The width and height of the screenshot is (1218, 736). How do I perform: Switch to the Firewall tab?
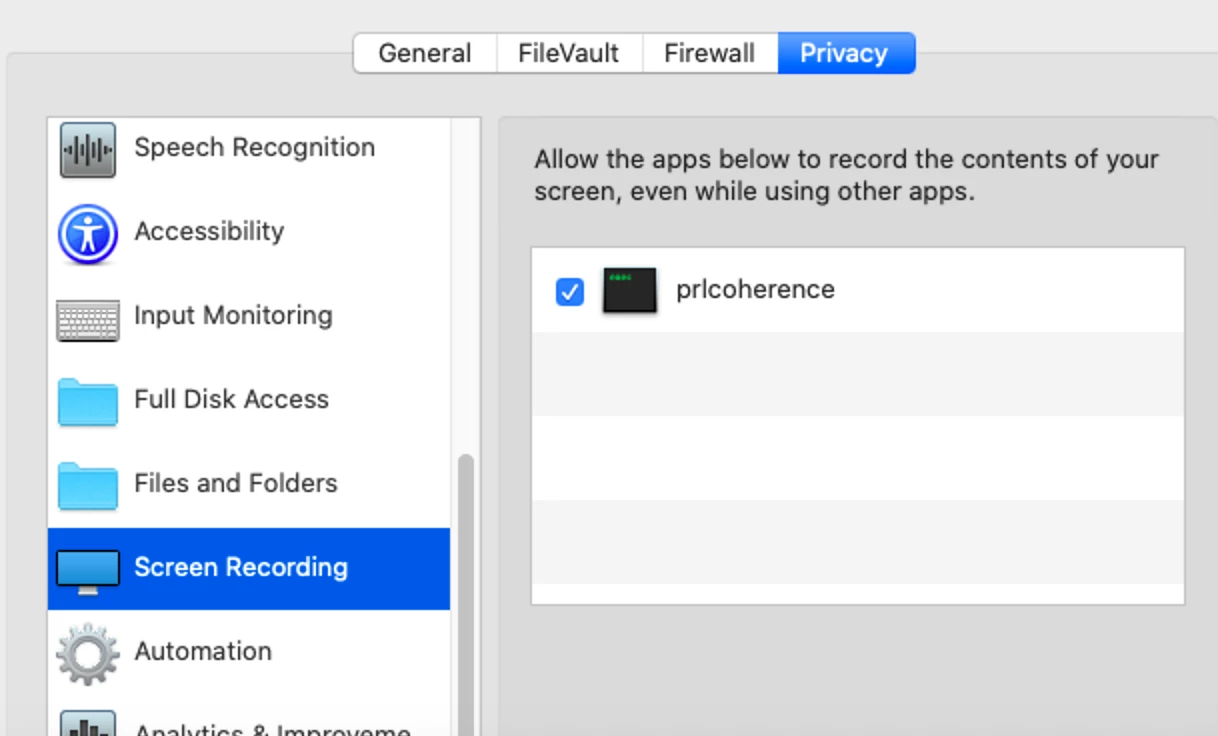710,53
